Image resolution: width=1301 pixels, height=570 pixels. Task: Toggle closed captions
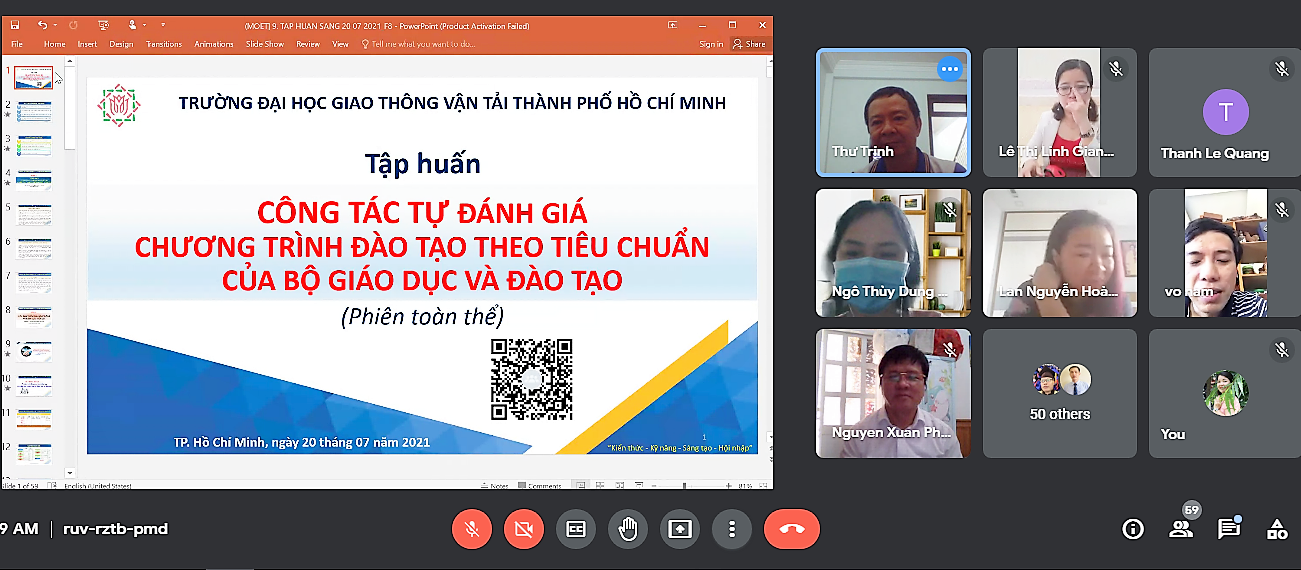[x=576, y=529]
